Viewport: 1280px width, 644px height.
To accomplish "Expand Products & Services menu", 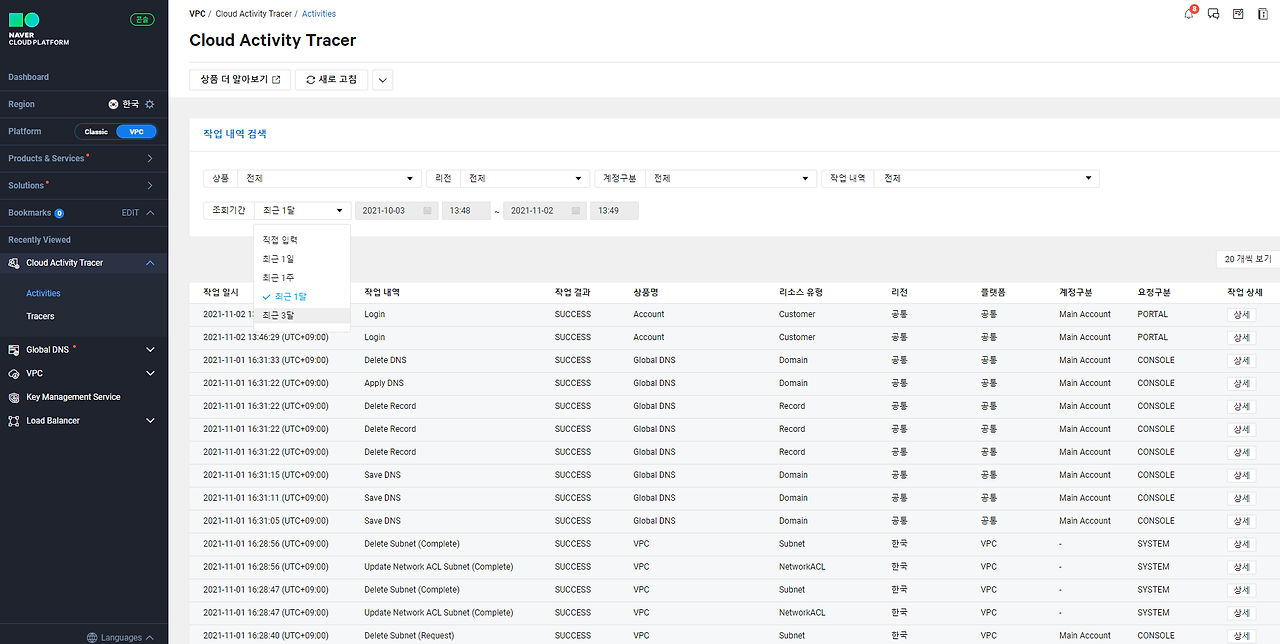I will coord(150,158).
